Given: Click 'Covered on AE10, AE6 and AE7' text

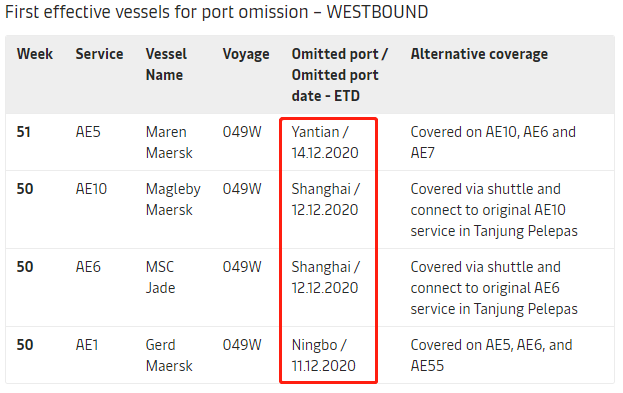Looking at the screenshot, I should pos(493,142).
